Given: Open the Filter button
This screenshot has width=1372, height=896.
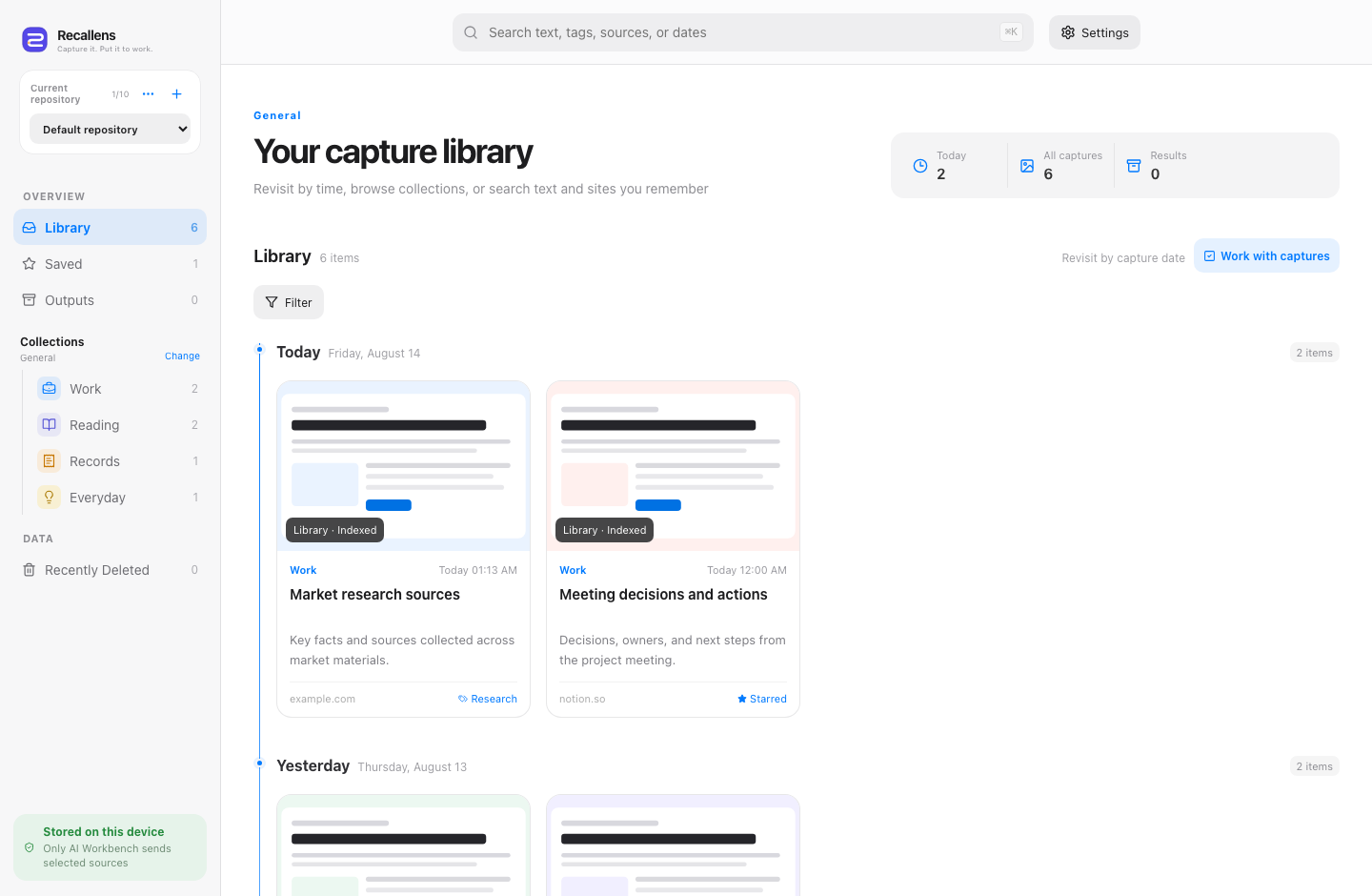Looking at the screenshot, I should (289, 302).
